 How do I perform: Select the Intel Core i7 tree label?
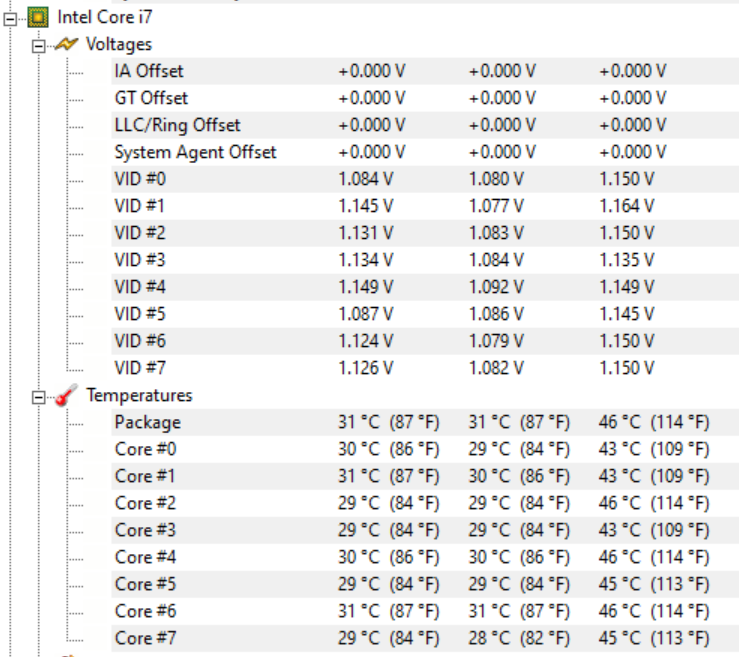click(x=105, y=17)
